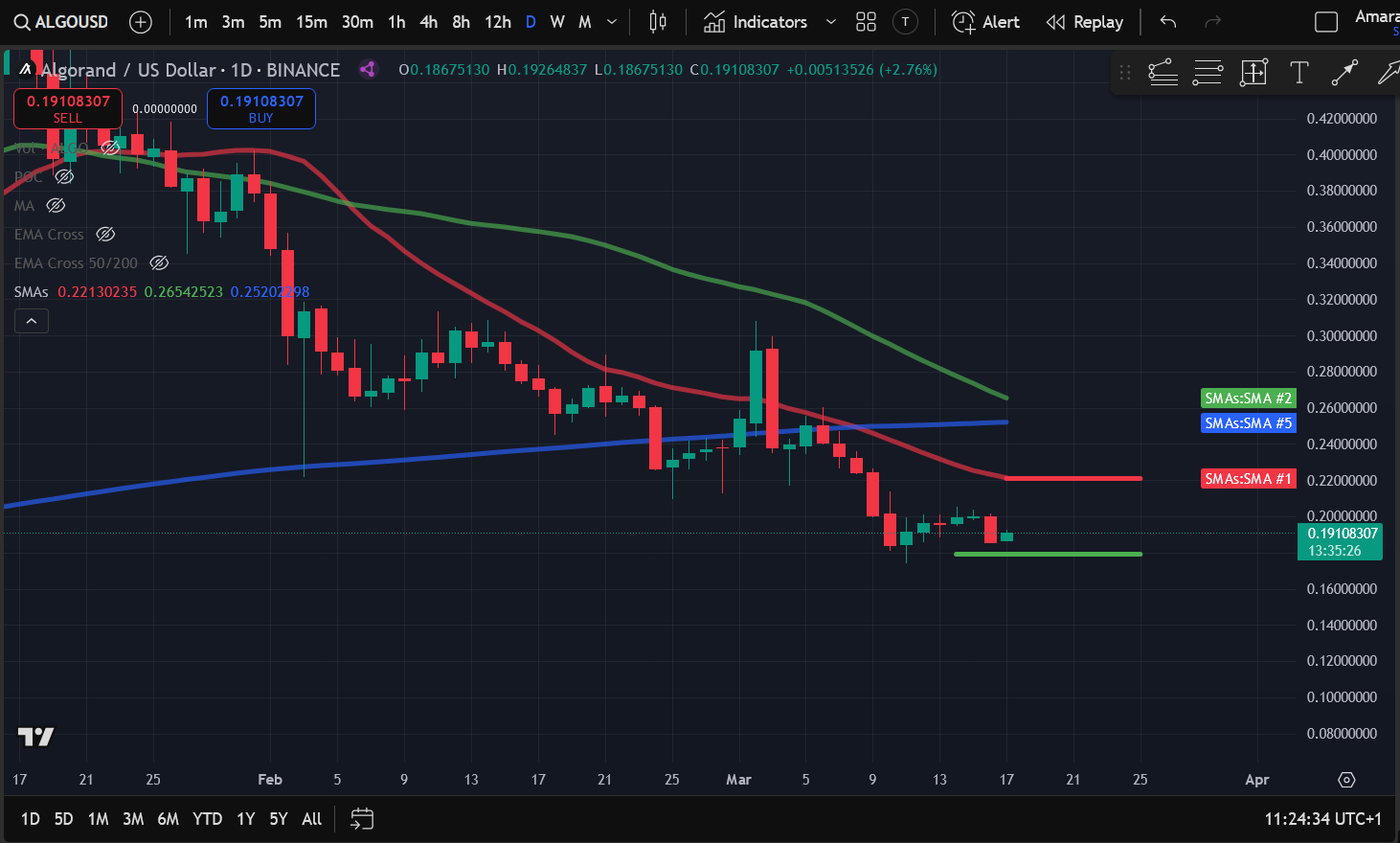This screenshot has height=843, width=1400.
Task: Expand favorite indicators dropdown arrow
Action: (x=830, y=22)
